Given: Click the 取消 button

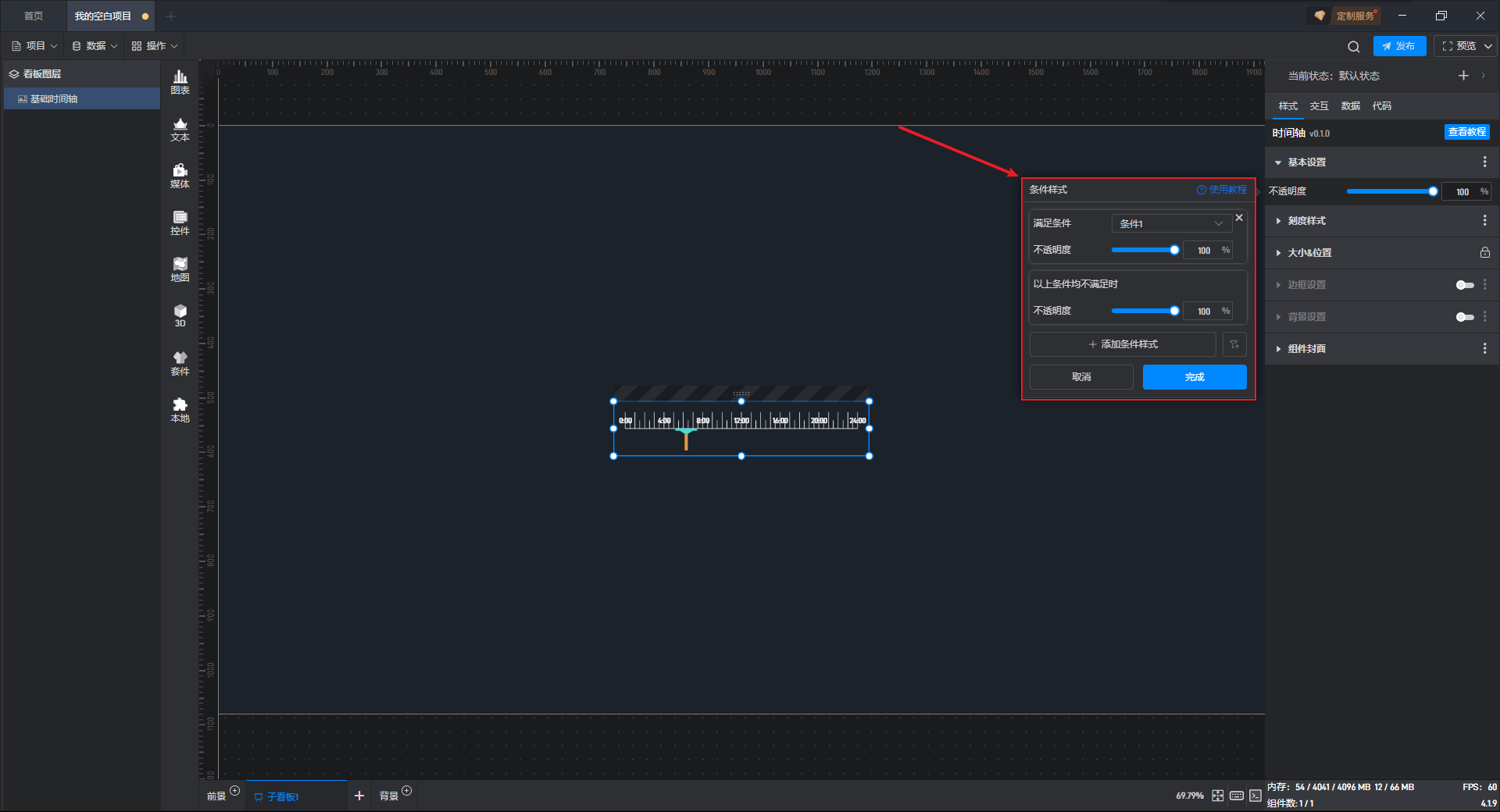Looking at the screenshot, I should tap(1081, 377).
